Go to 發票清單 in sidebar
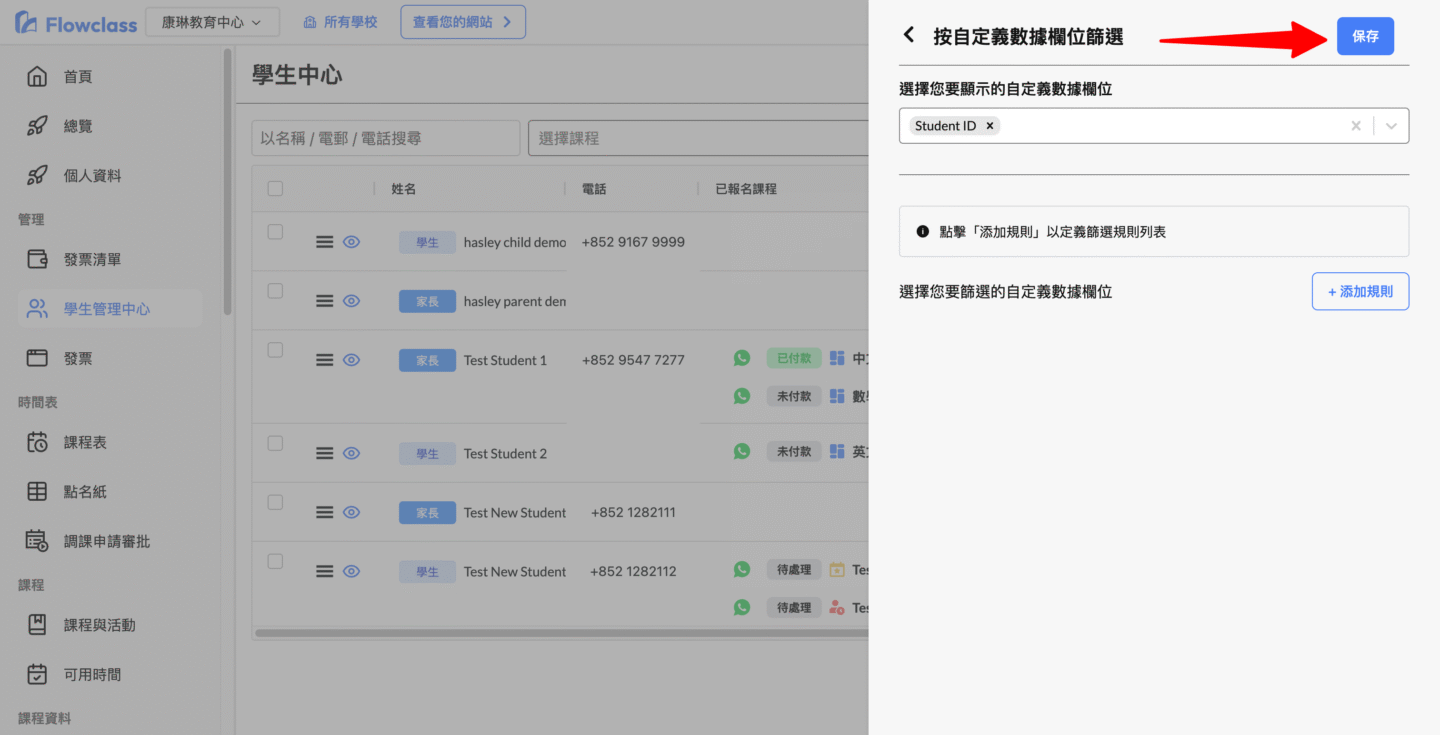 click(92, 260)
